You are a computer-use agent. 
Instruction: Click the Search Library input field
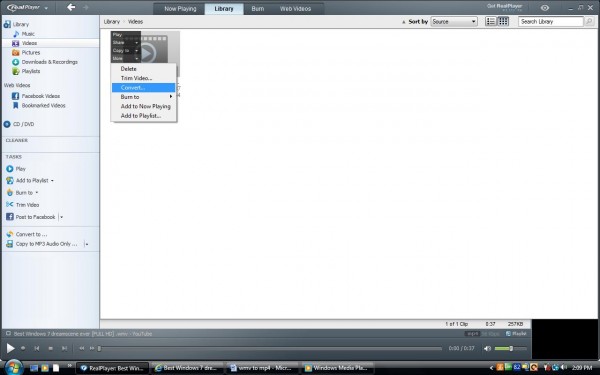tap(551, 21)
